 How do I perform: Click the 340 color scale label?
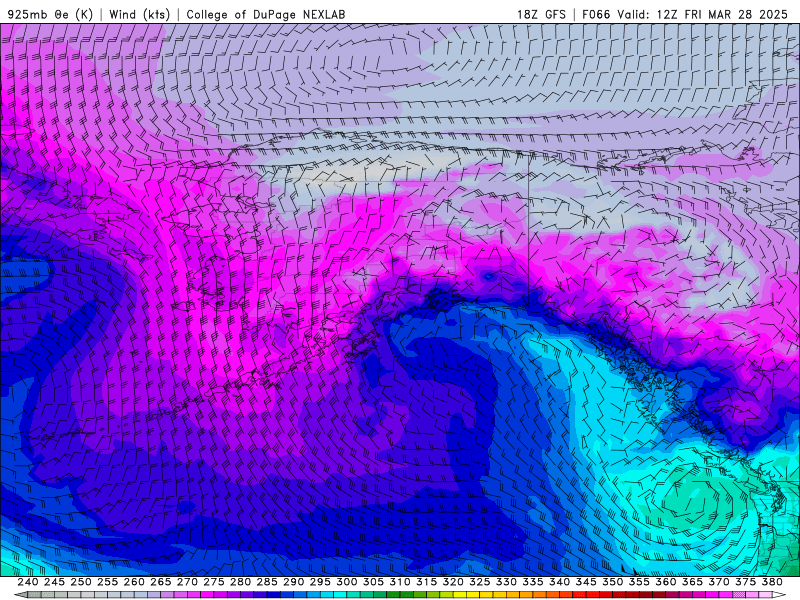[559, 582]
